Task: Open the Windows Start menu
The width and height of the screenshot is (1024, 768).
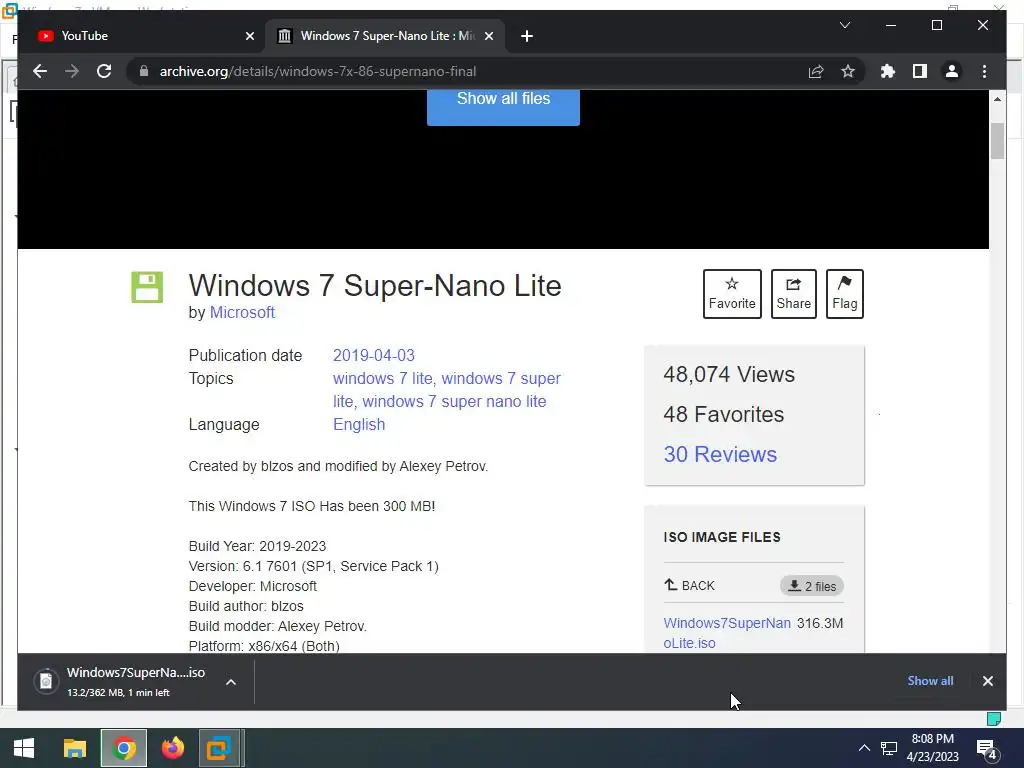Action: (x=24, y=748)
